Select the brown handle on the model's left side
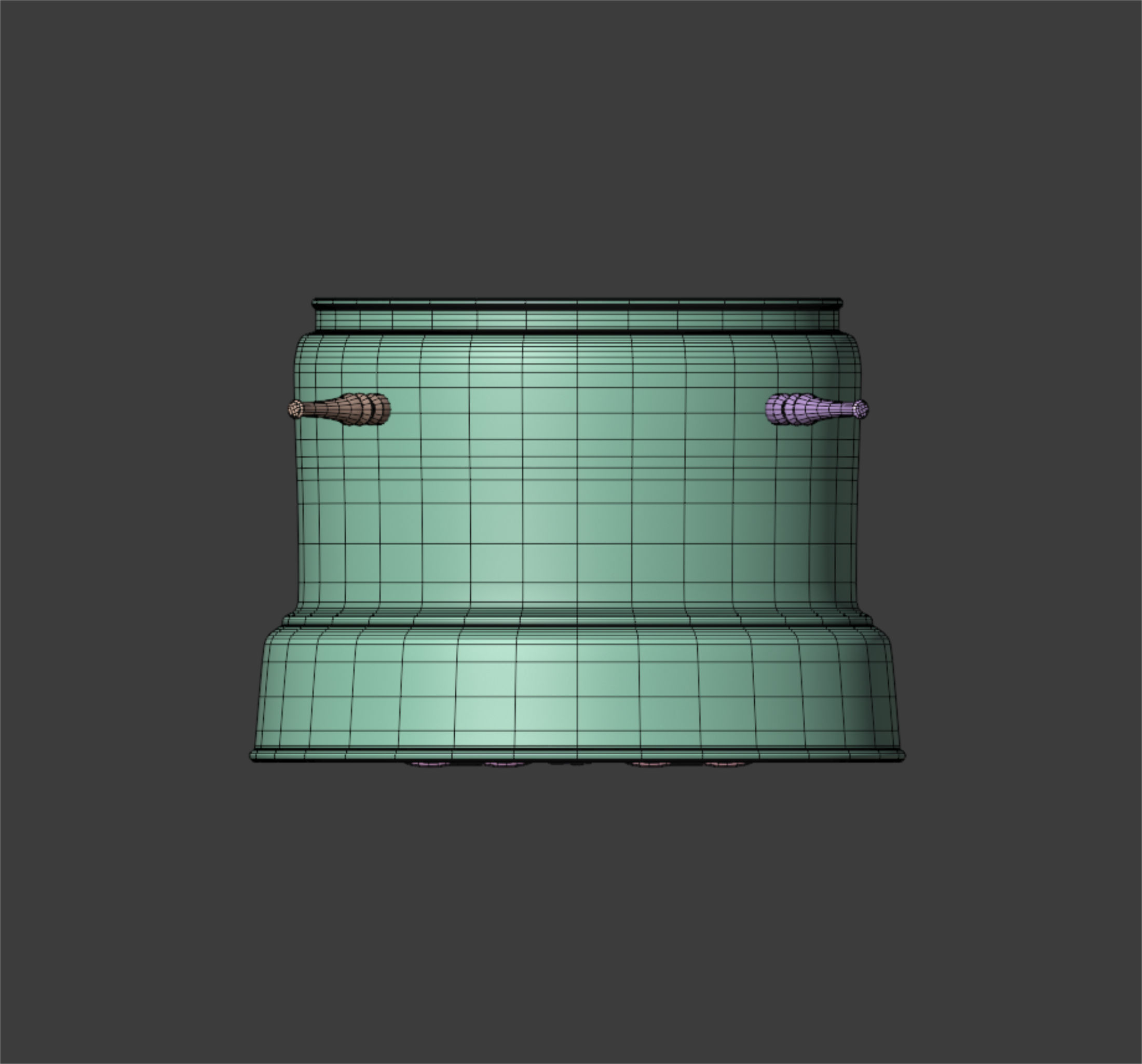The width and height of the screenshot is (1142, 1064). 339,409
